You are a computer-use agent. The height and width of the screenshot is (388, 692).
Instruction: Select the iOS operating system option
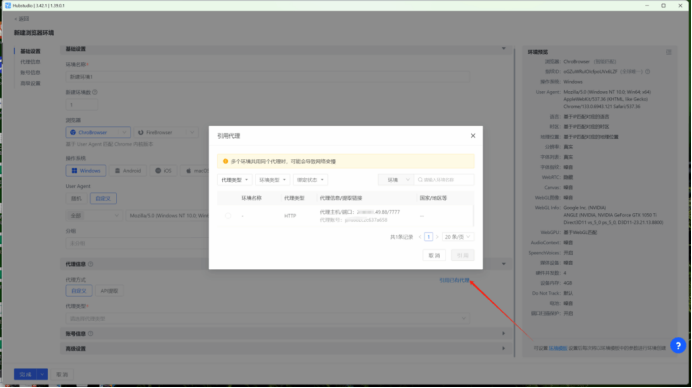163,171
